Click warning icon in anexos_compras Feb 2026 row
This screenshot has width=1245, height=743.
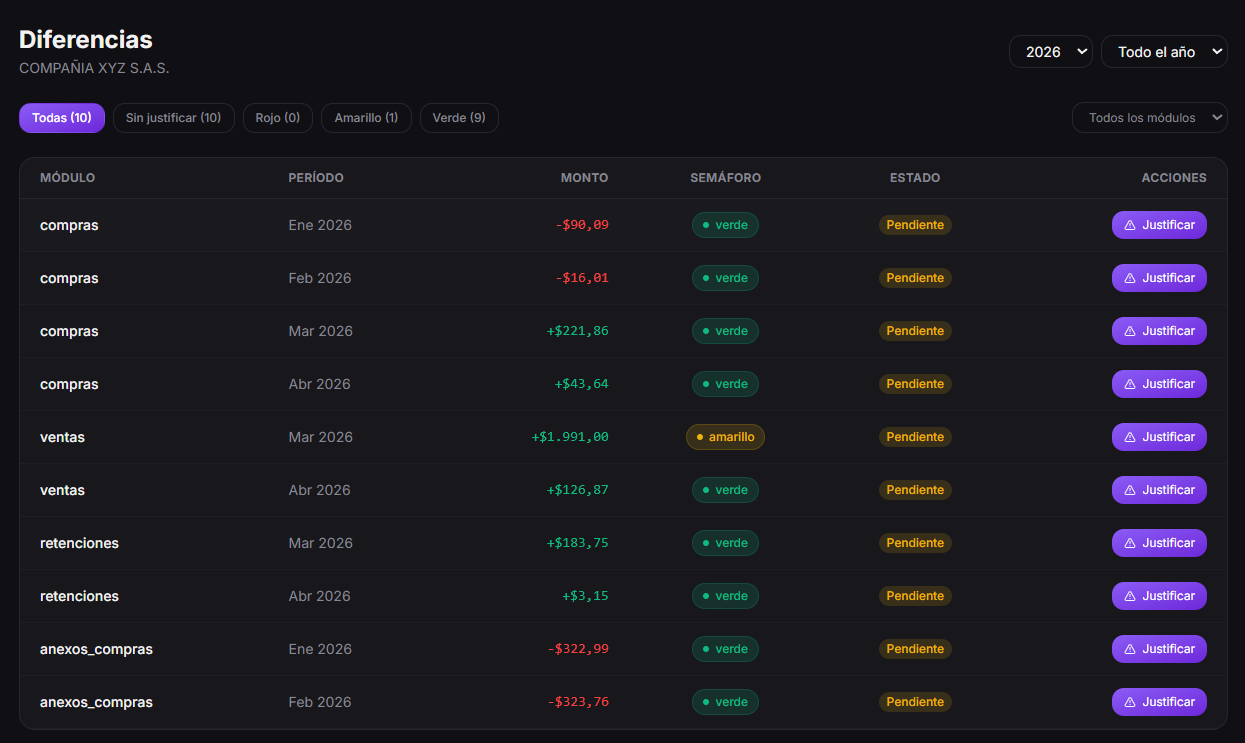point(1130,703)
